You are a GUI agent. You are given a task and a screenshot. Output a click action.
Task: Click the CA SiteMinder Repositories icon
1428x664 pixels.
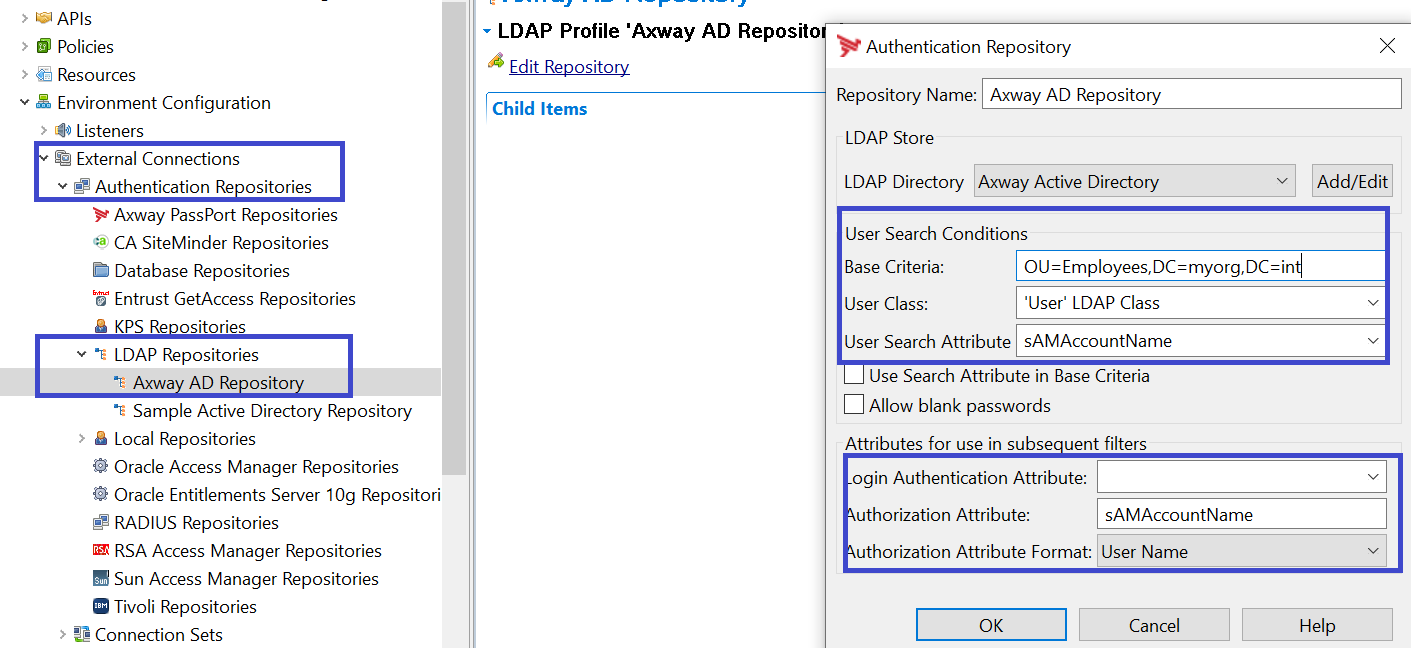101,243
